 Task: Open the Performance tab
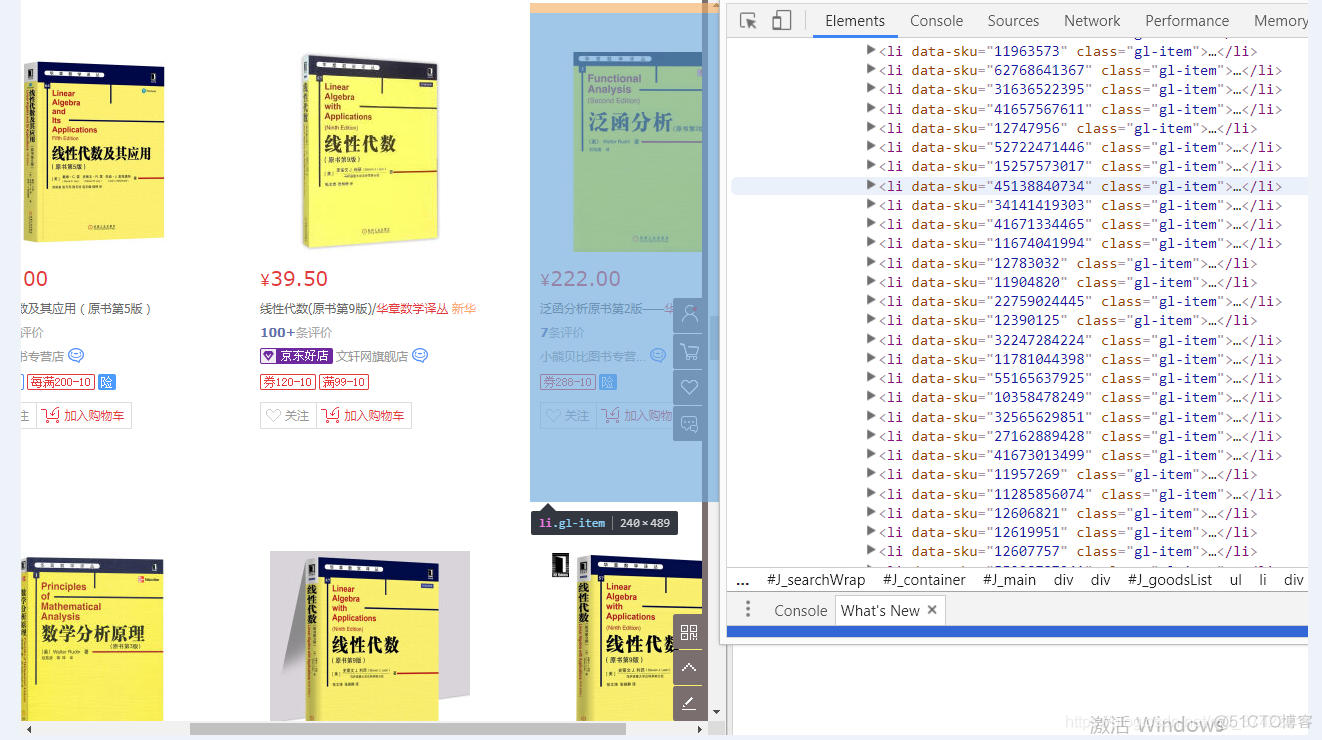coord(1187,21)
